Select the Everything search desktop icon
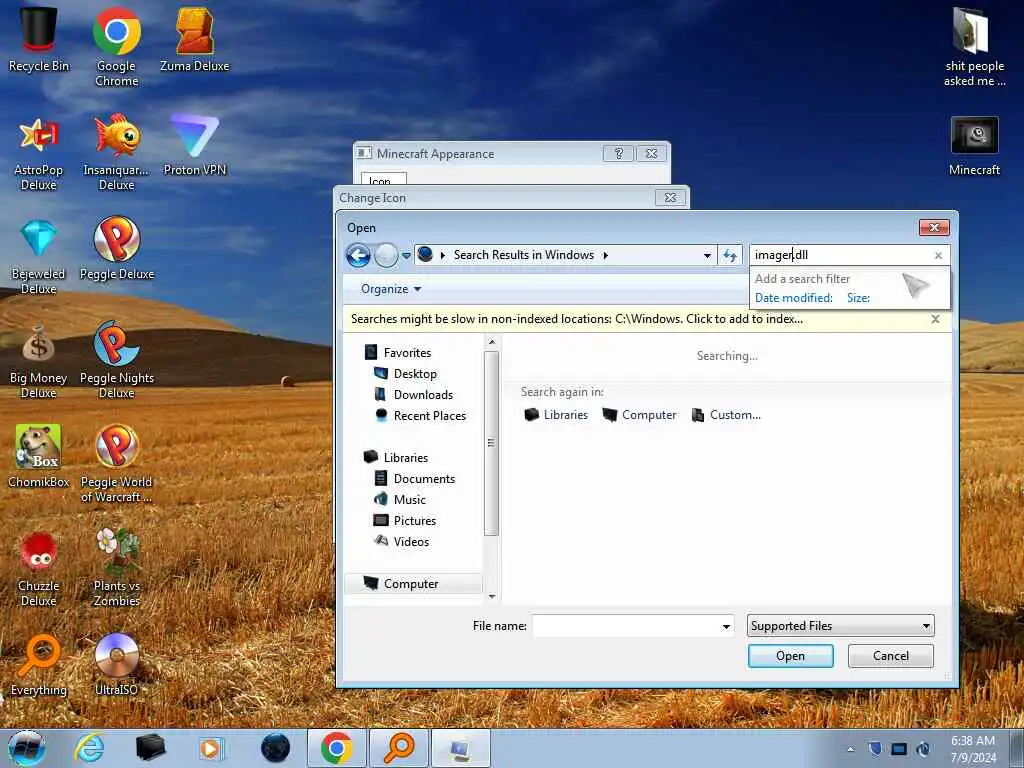 tap(39, 665)
